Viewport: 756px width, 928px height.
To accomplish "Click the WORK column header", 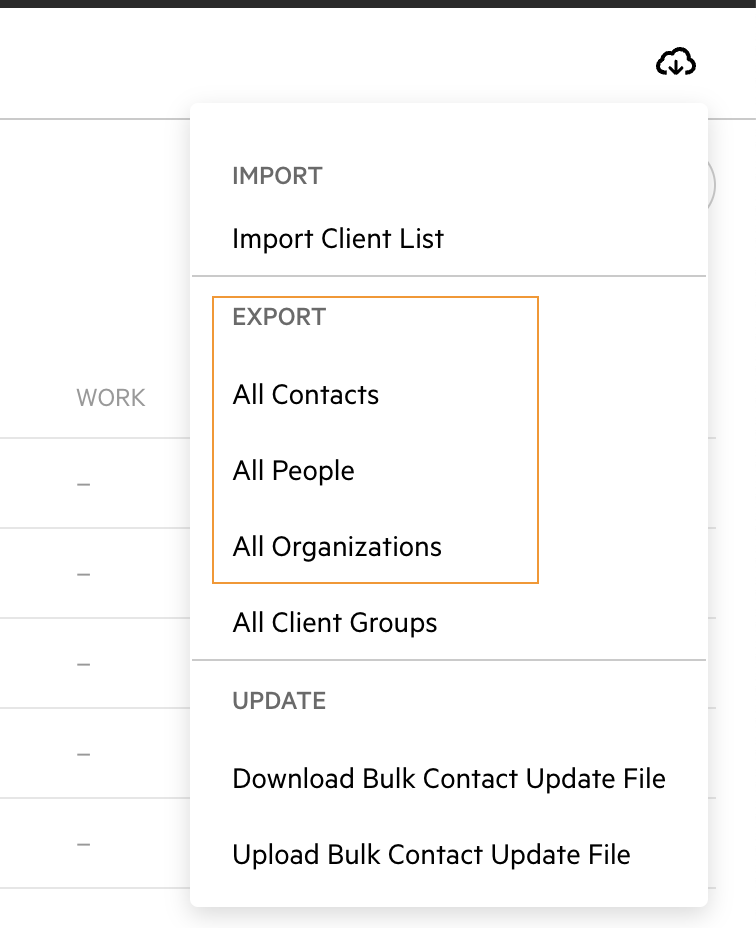I will (x=110, y=398).
